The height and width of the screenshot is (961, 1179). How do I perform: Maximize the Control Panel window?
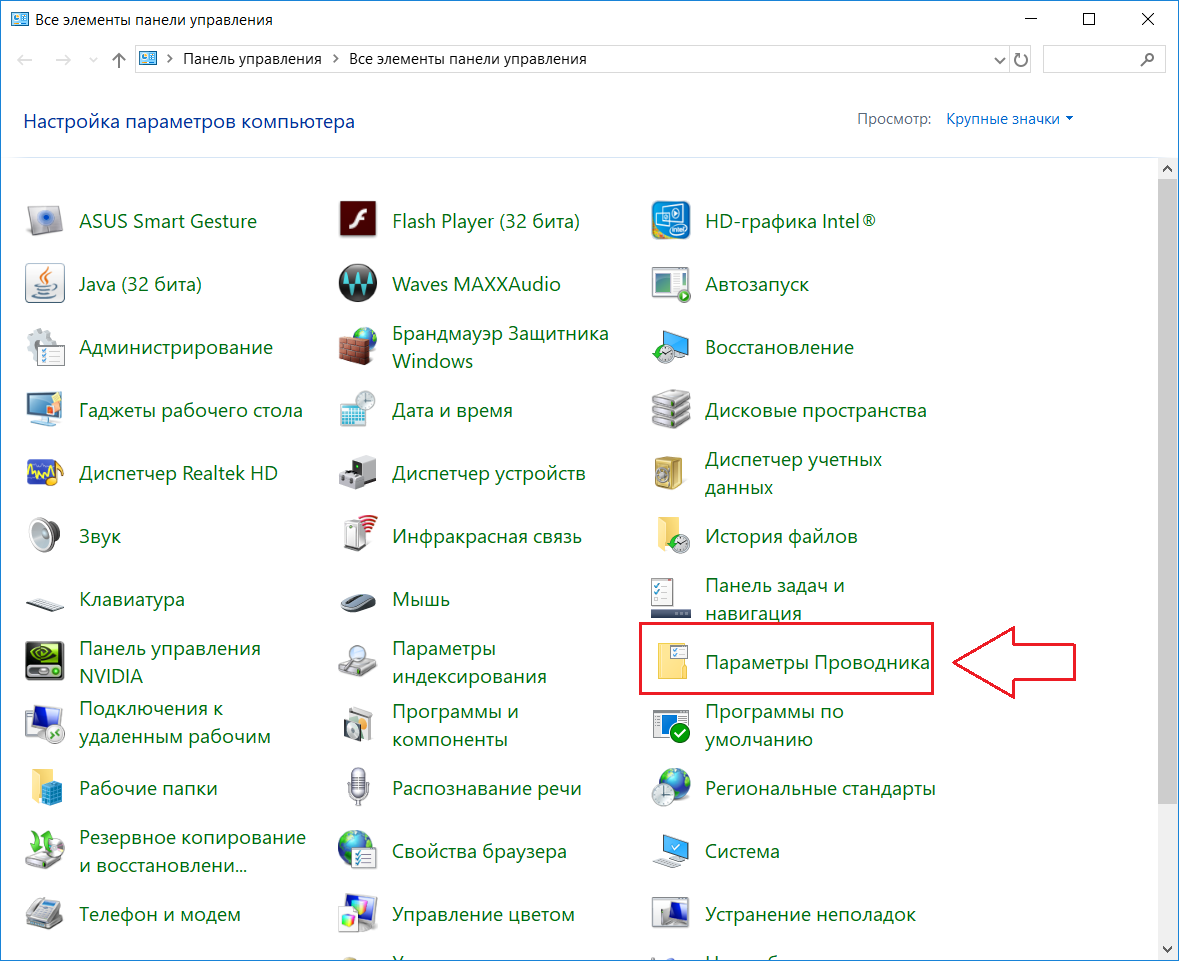(1089, 20)
